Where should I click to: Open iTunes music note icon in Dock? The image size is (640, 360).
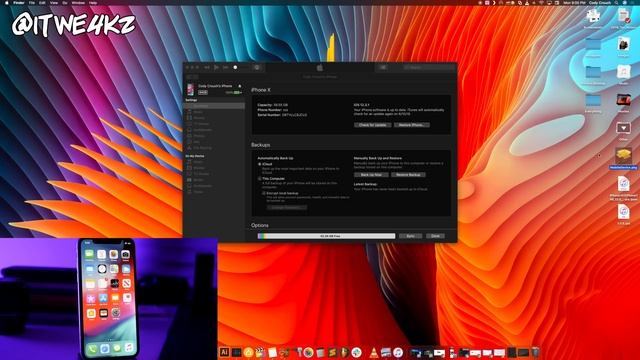point(398,352)
